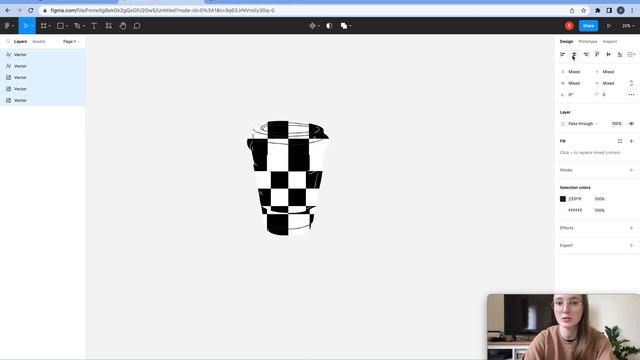Switch to the Prototype tab
Image resolution: width=640 pixels, height=360 pixels.
[588, 41]
